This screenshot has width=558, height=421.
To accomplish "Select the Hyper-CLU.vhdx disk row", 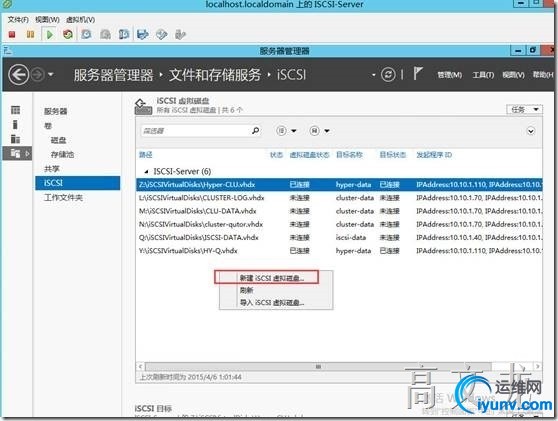I will tap(339, 185).
